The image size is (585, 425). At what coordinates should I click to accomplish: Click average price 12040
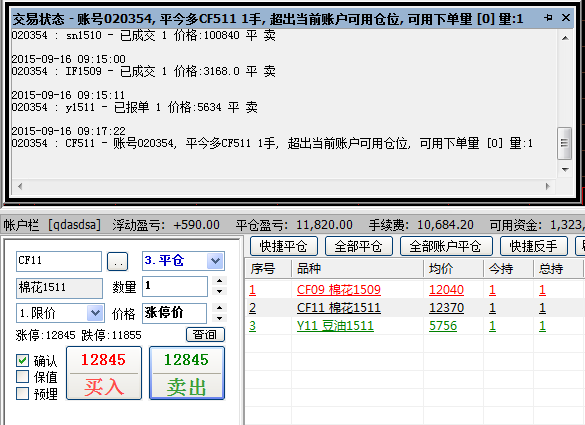pyautogui.click(x=446, y=290)
